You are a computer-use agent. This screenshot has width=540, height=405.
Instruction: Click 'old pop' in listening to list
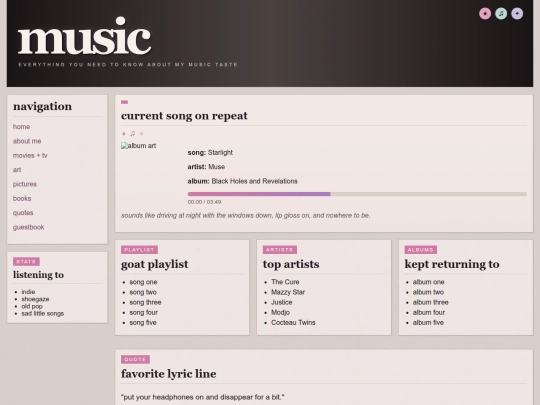[32, 307]
